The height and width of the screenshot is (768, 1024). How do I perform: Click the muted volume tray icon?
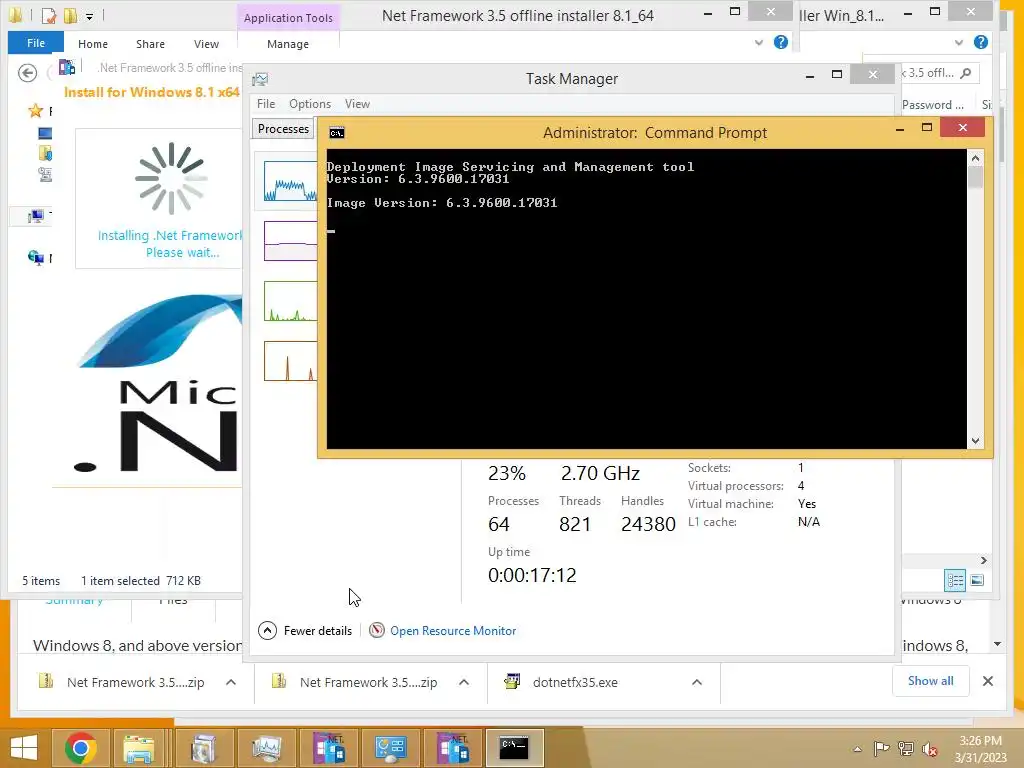coord(929,749)
